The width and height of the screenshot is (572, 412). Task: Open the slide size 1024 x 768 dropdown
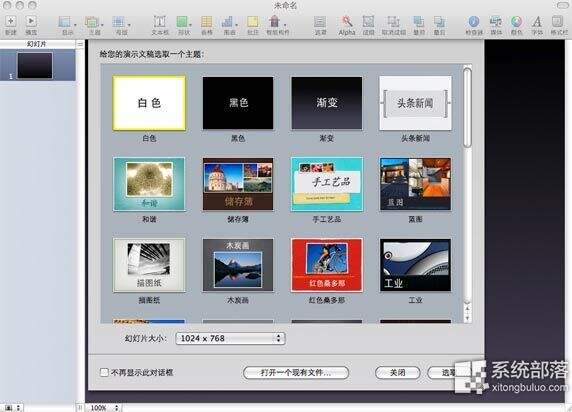[230, 338]
